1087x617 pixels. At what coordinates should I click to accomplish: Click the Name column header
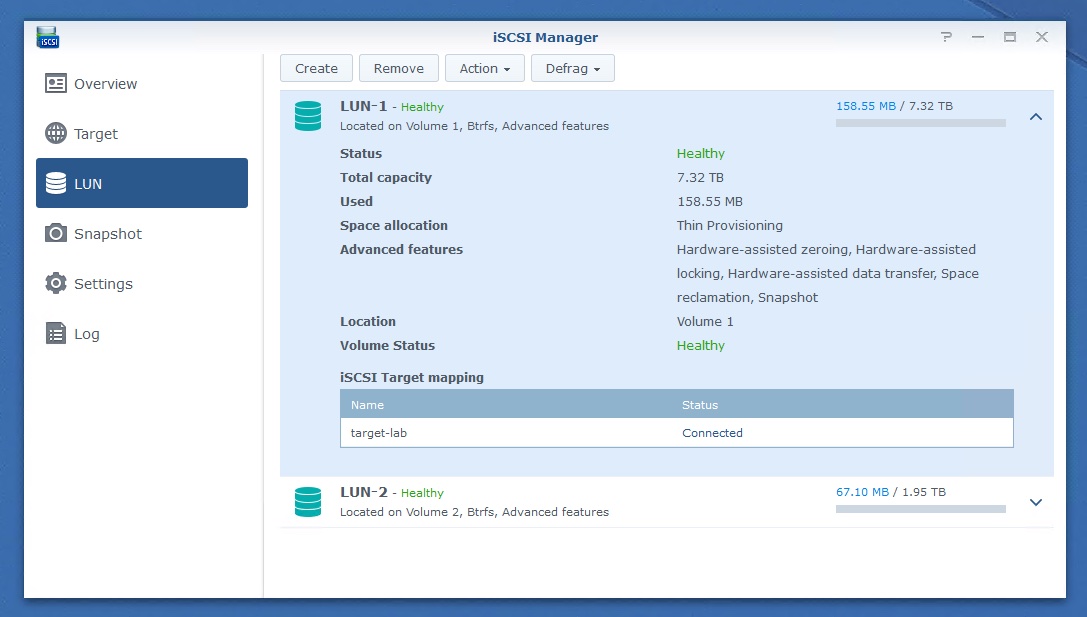pyautogui.click(x=368, y=405)
